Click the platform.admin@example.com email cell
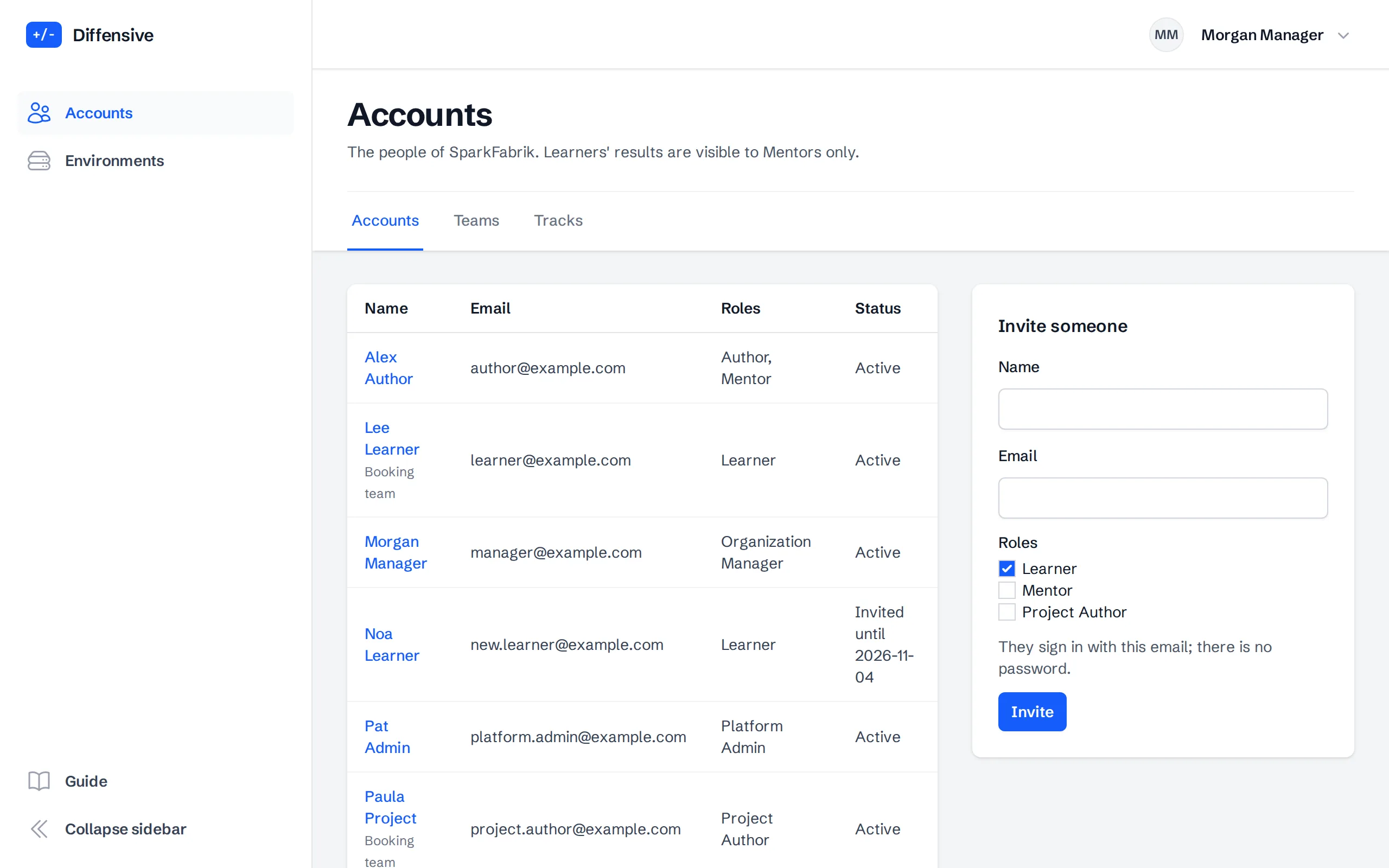The height and width of the screenshot is (868, 1389). point(578,737)
